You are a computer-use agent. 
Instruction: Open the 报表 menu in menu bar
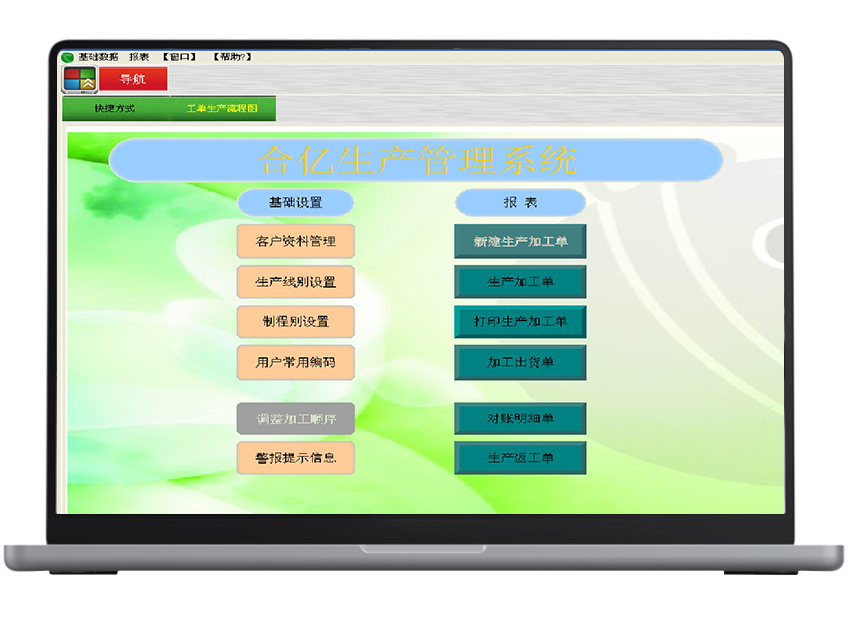tap(139, 57)
